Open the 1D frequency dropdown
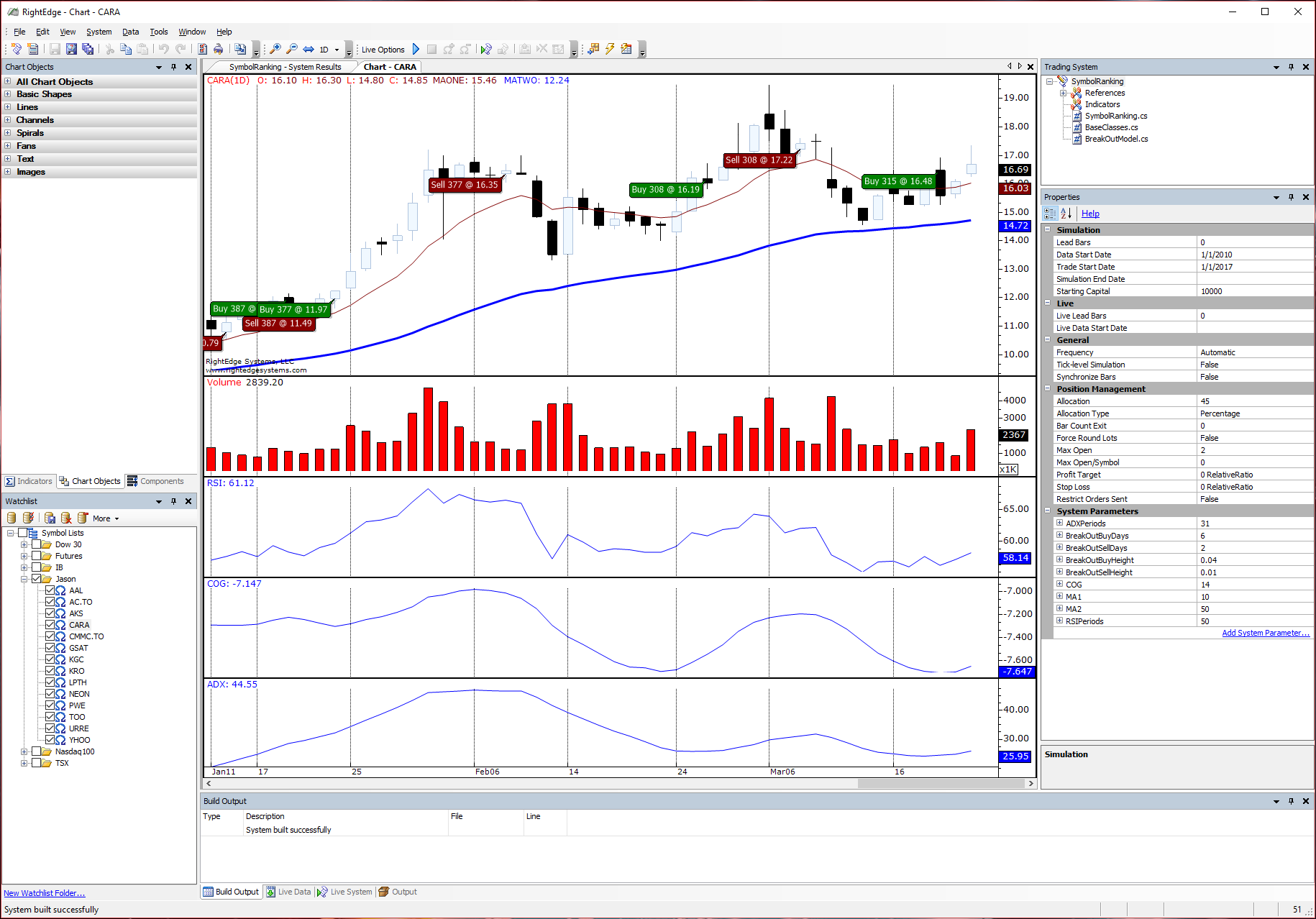 (x=337, y=50)
